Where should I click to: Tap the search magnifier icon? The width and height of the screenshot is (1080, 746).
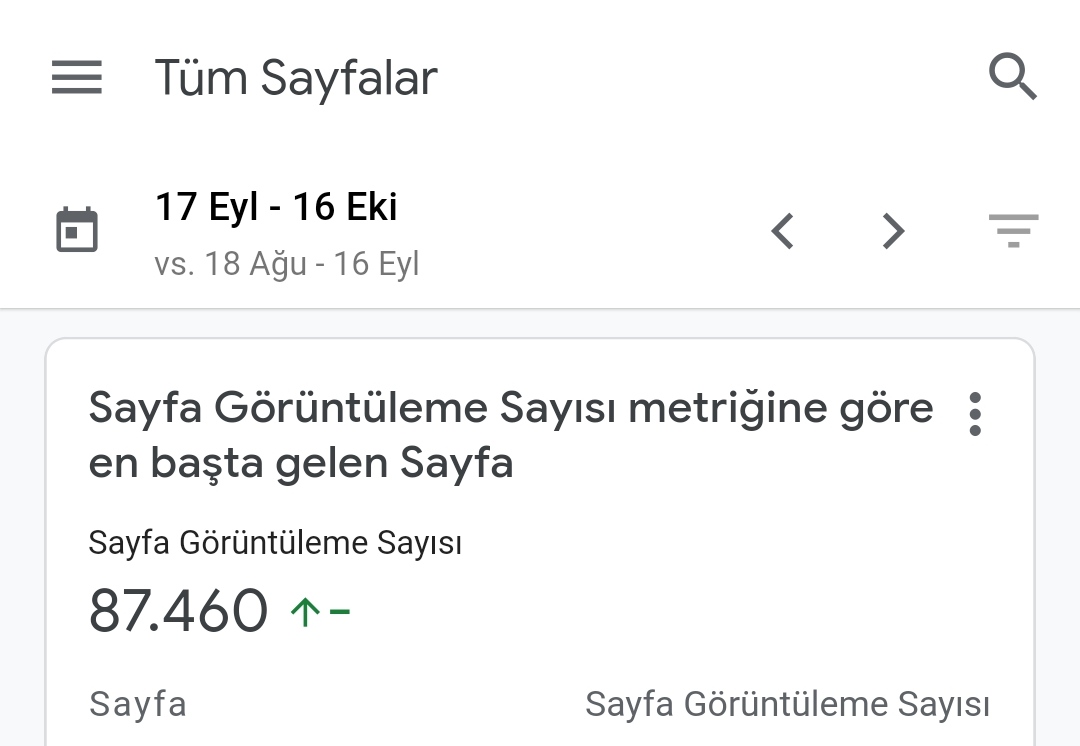[1012, 76]
